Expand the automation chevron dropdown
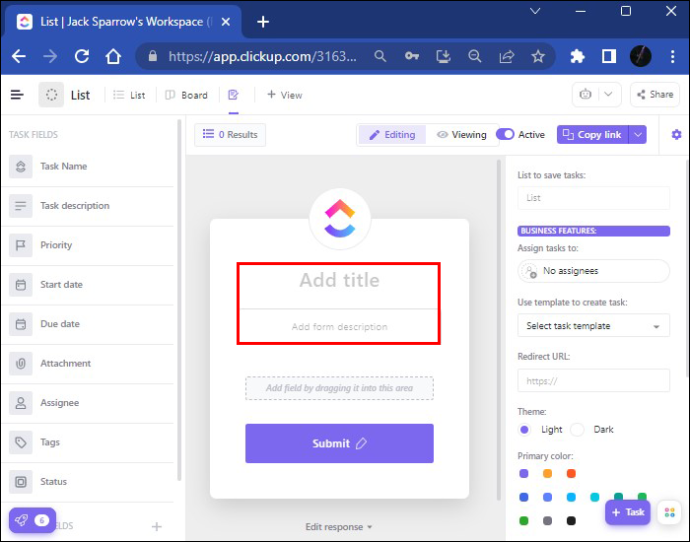The height and width of the screenshot is (542, 690). [x=608, y=94]
